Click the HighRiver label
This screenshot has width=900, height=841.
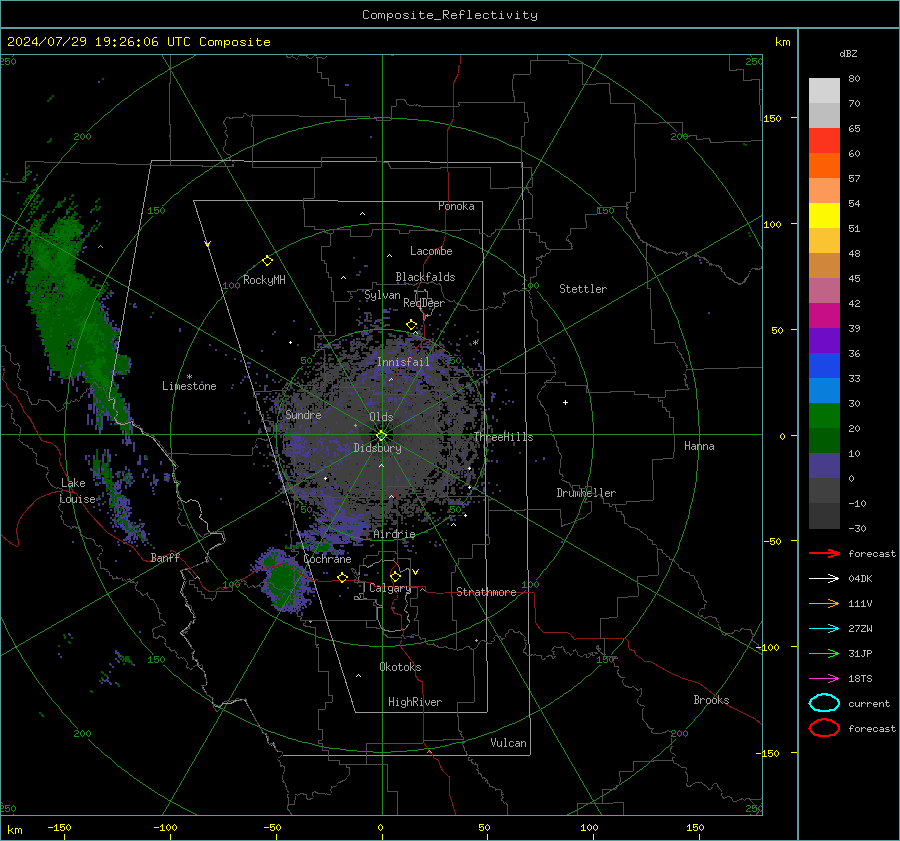point(415,702)
